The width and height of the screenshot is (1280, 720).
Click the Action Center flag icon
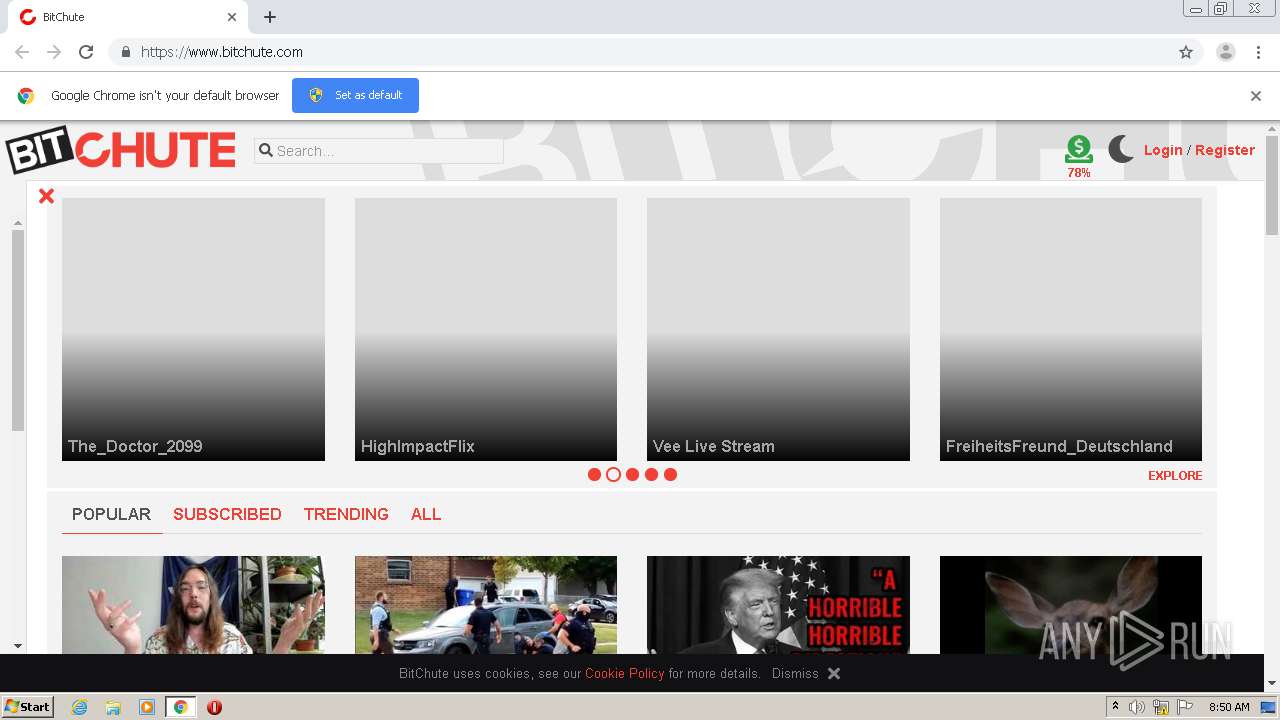click(1185, 707)
